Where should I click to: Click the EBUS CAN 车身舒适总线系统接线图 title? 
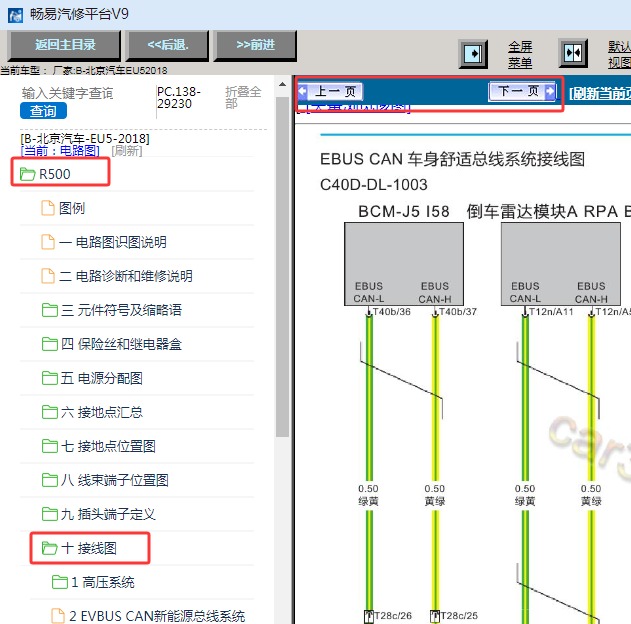[x=453, y=159]
